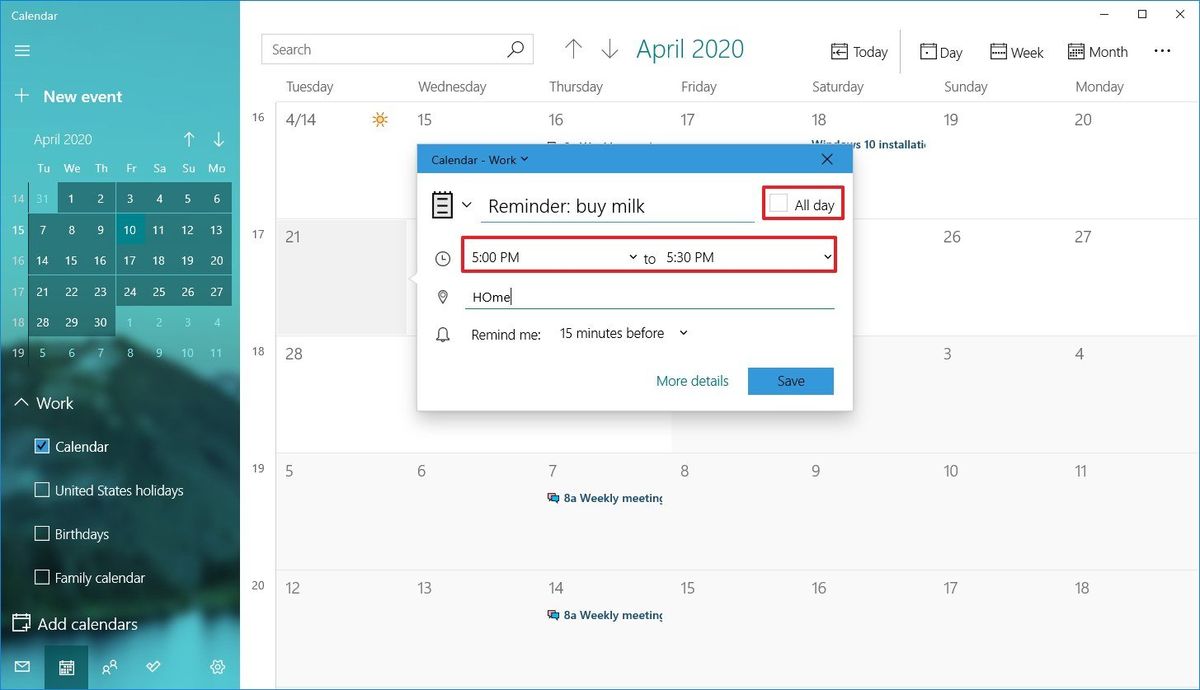Open the Calendar - Work selector

tap(479, 158)
